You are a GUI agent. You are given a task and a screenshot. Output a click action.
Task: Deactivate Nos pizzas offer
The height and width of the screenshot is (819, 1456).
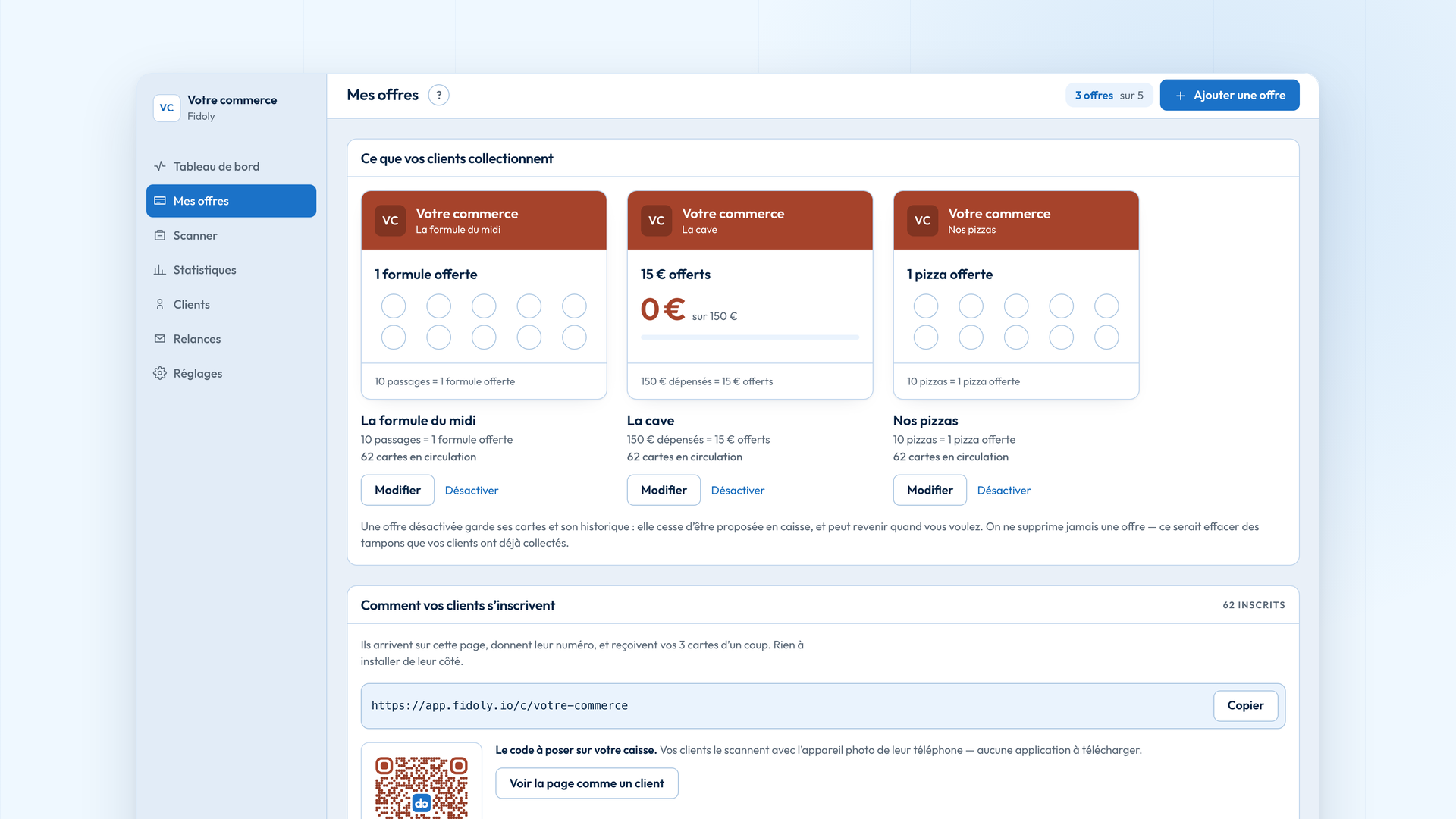click(x=1004, y=491)
